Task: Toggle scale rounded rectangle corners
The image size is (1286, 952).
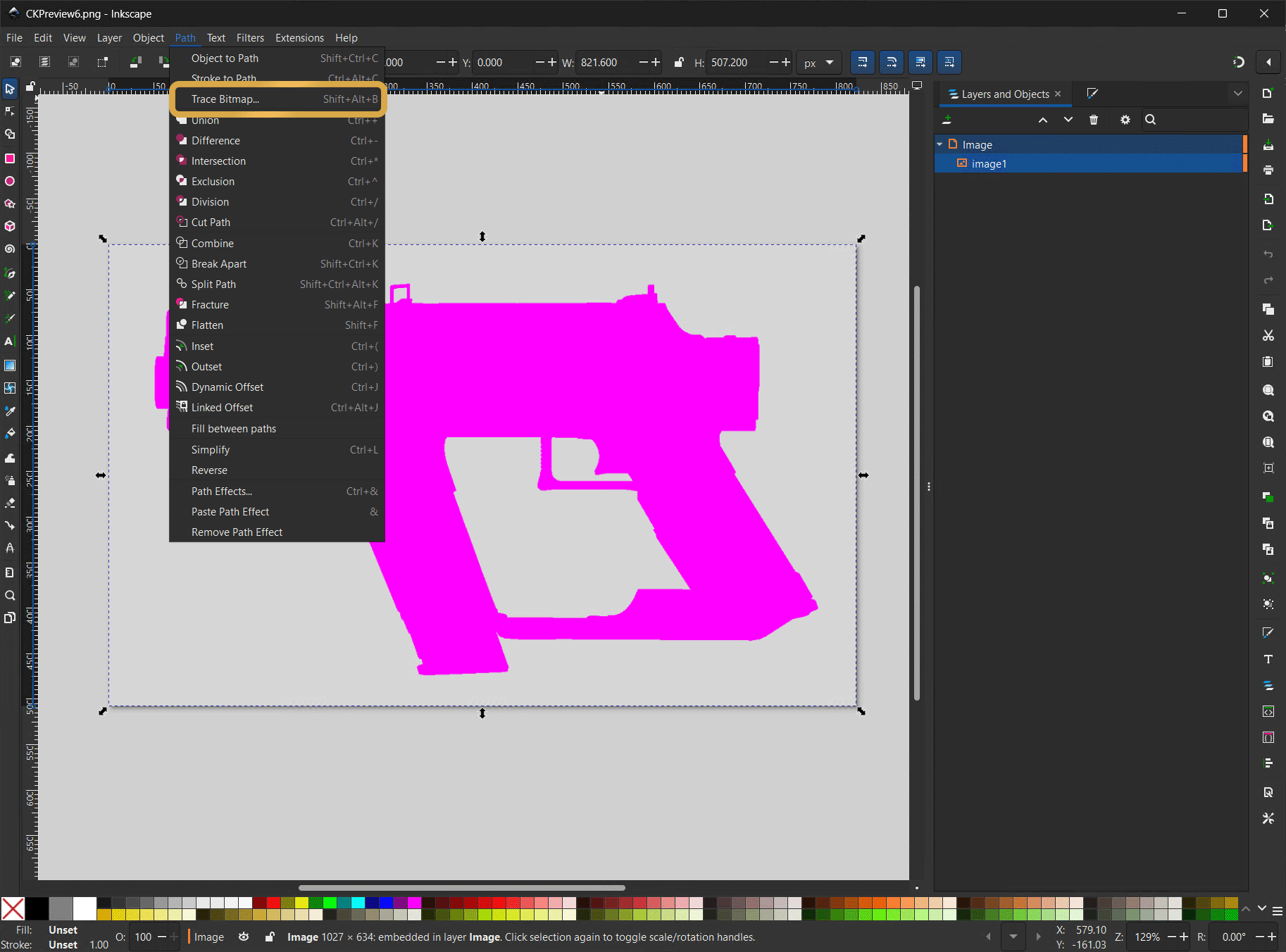Action: coord(892,62)
